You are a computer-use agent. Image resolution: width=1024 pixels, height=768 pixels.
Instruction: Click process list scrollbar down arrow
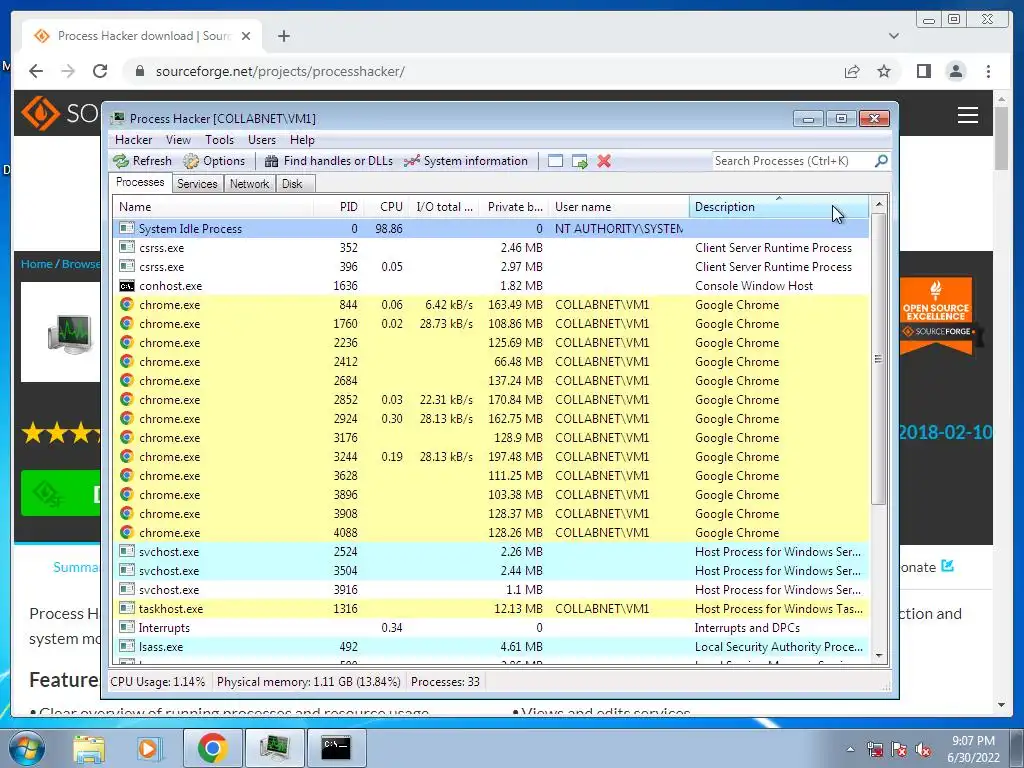coord(878,655)
